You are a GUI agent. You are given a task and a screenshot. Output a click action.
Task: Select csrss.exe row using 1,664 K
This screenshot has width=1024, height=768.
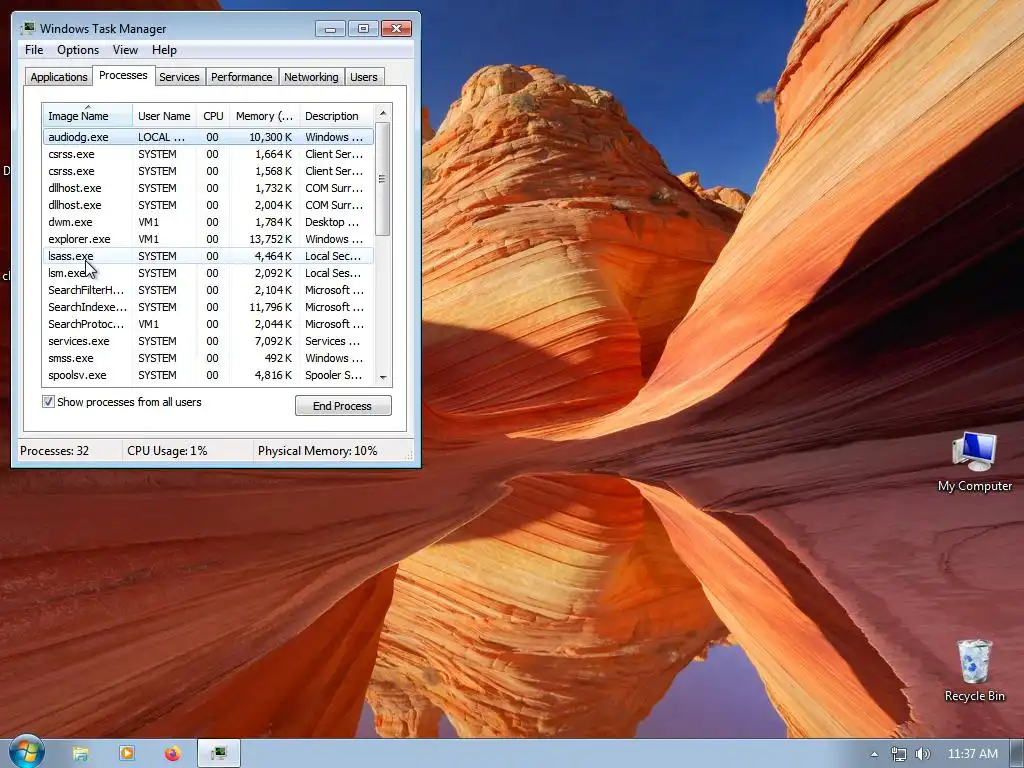[208, 154]
